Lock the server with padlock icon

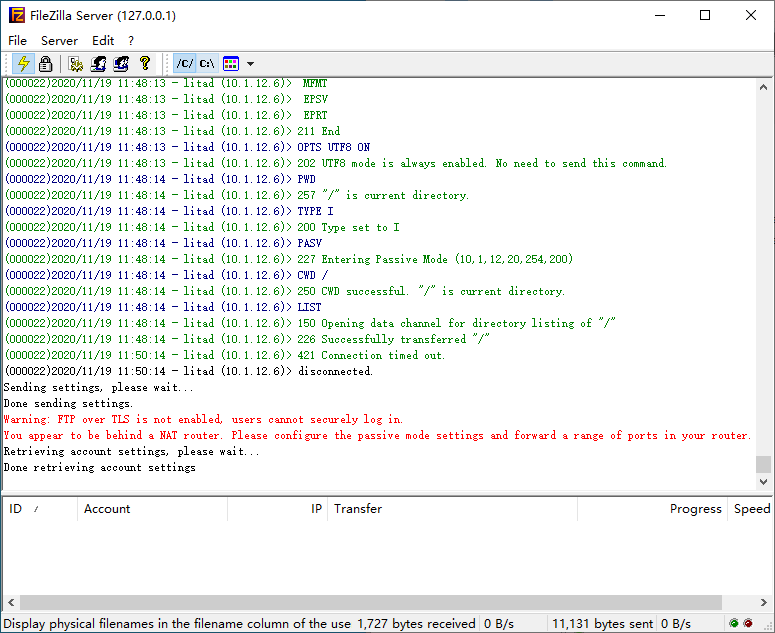45,63
